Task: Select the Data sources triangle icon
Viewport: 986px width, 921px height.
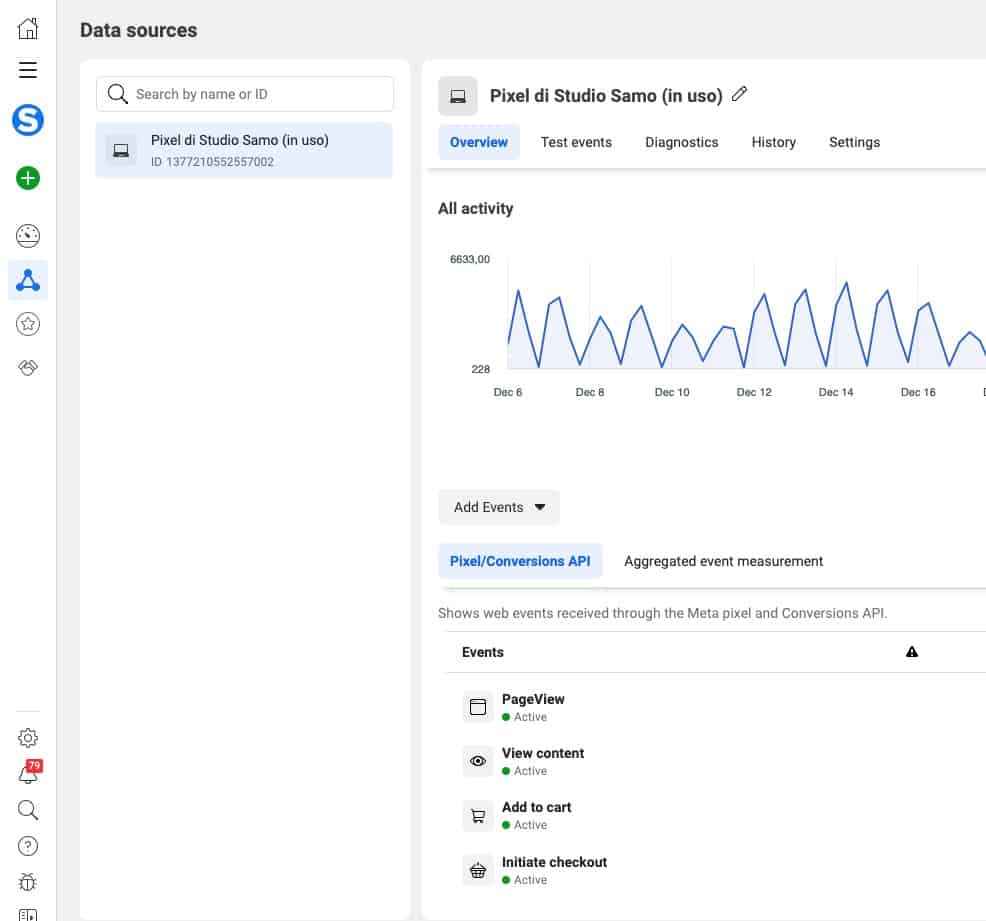Action: [28, 280]
